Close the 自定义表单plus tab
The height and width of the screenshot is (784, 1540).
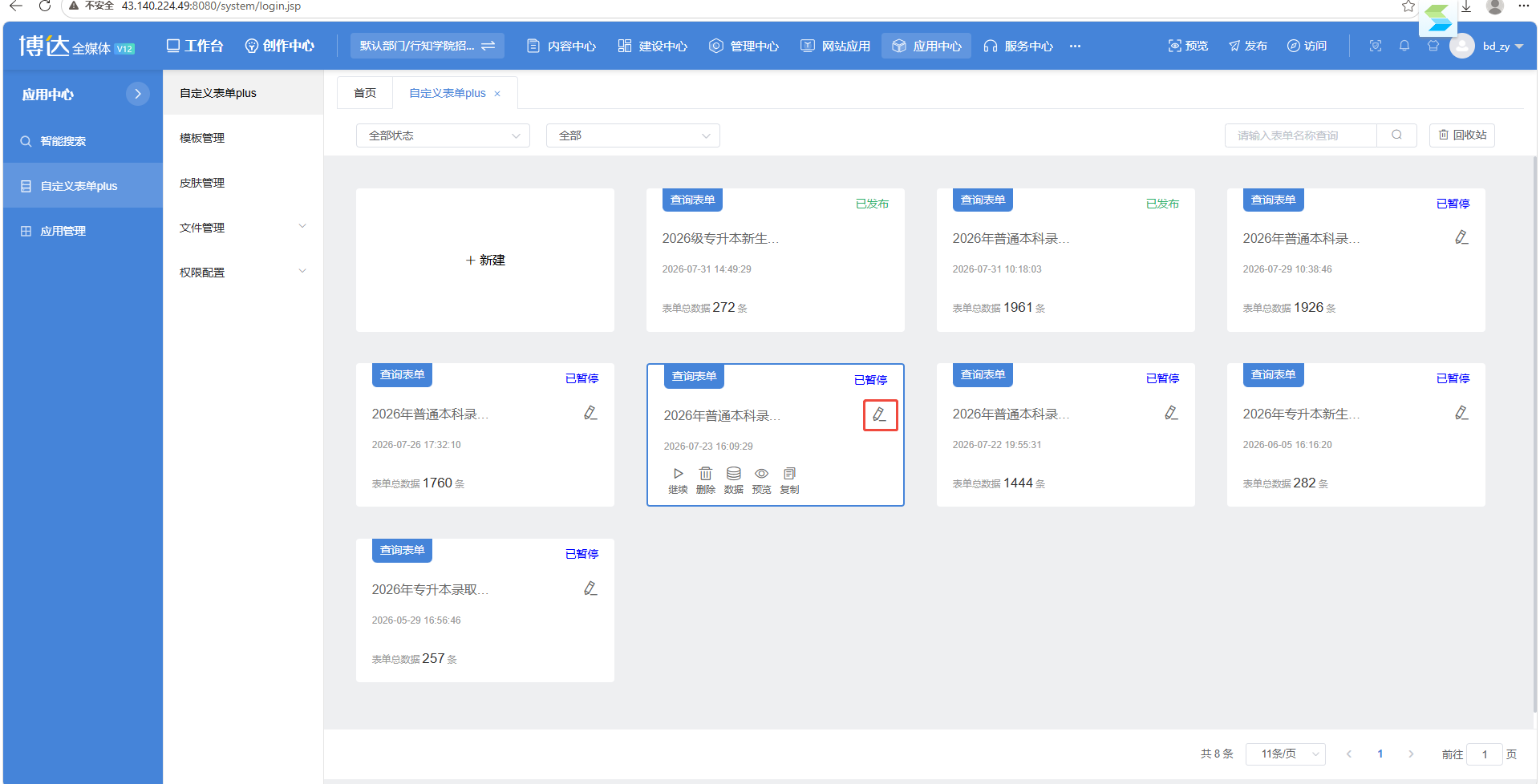(x=497, y=94)
